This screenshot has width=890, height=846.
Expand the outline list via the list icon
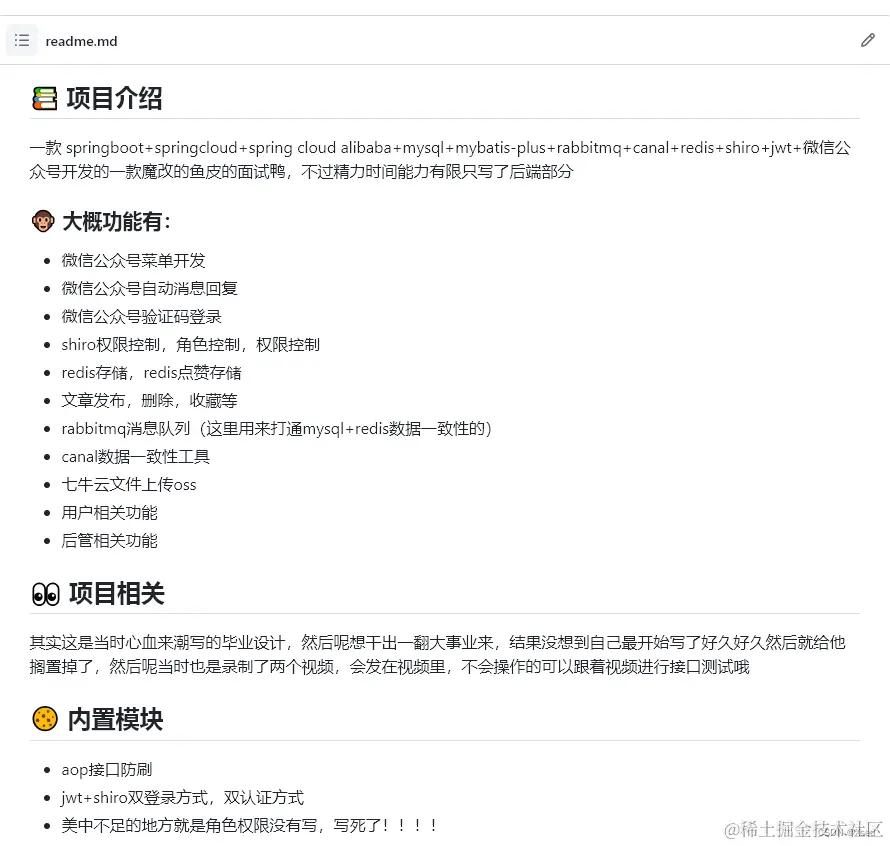coord(22,40)
